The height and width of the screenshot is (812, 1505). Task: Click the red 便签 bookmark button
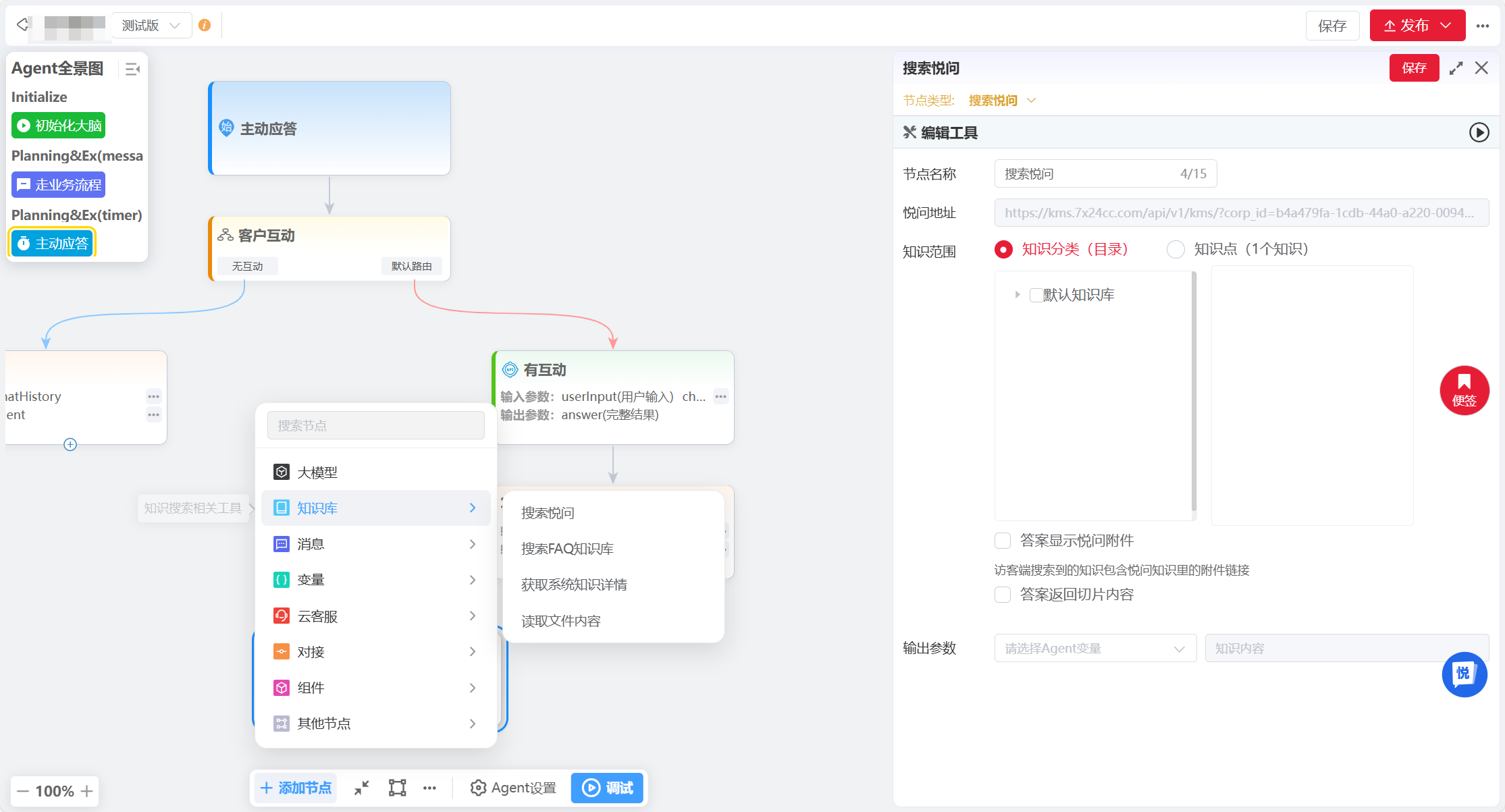[1464, 390]
